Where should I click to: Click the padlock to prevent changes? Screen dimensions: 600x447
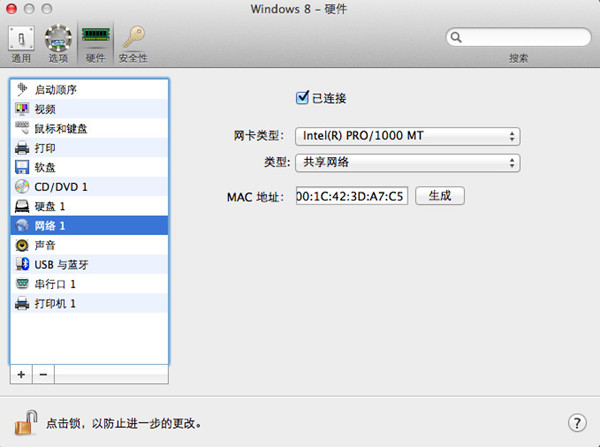point(26,423)
